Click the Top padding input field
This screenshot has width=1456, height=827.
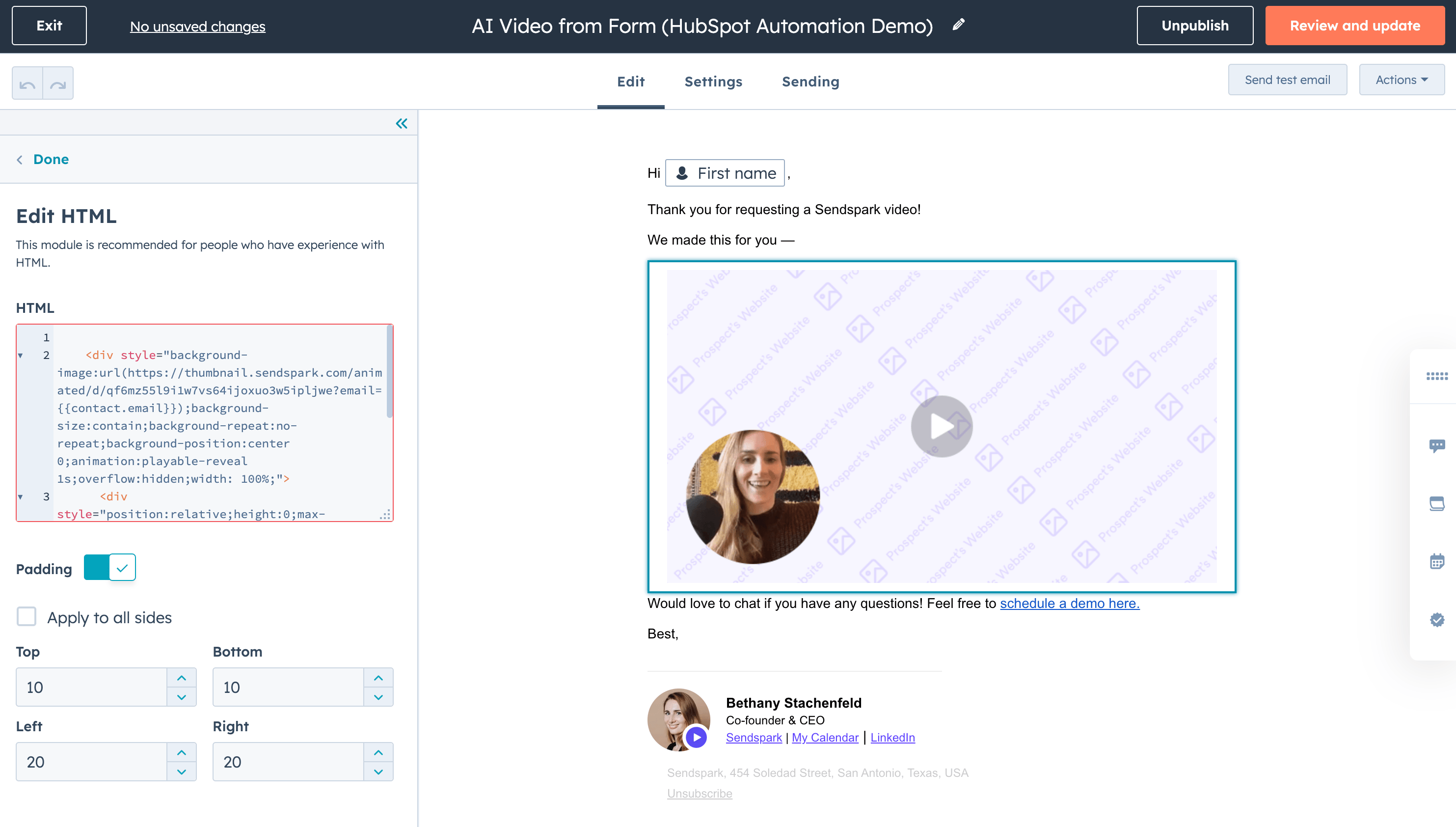[91, 687]
